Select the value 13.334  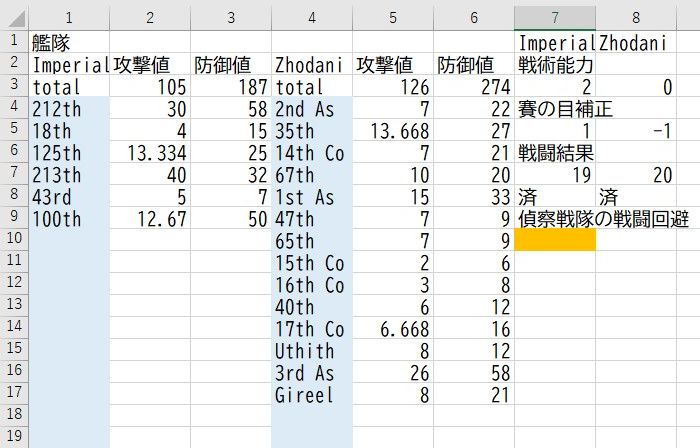[x=150, y=152]
